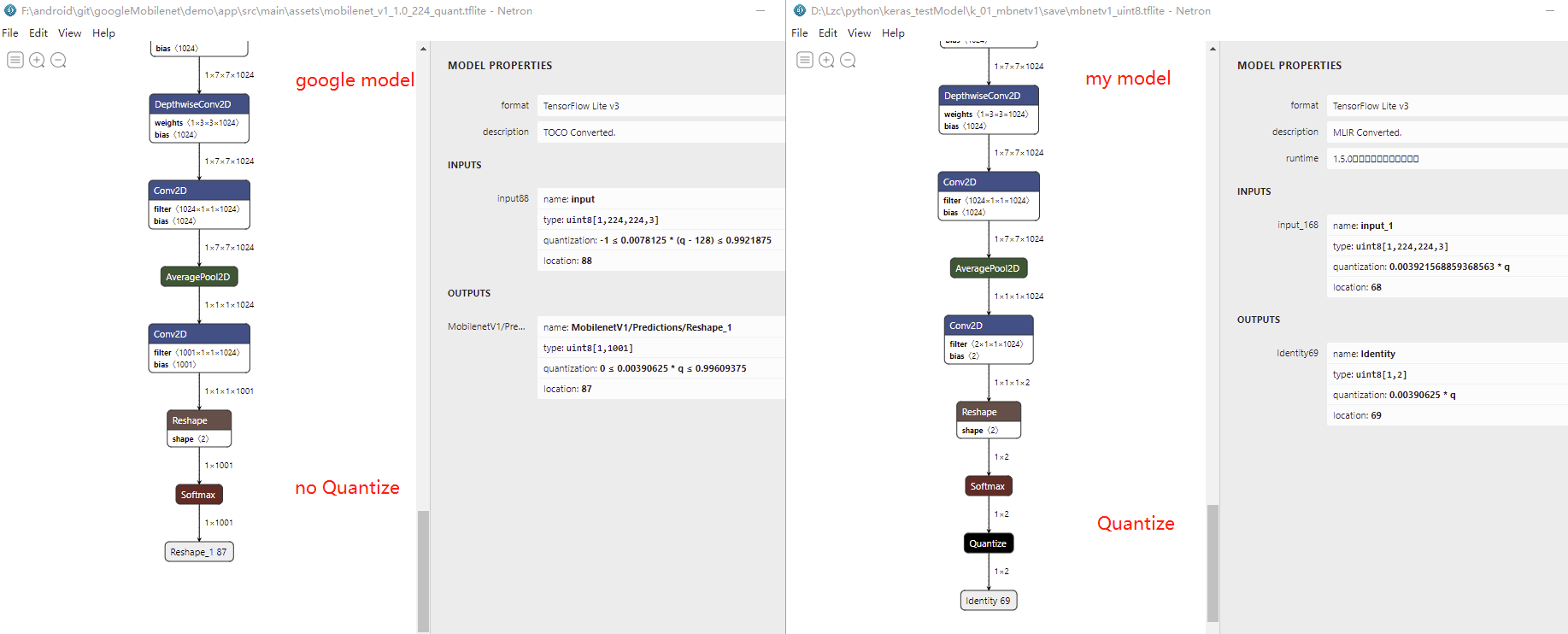
Task: Click the model properties icon in right window
Action: [x=805, y=60]
